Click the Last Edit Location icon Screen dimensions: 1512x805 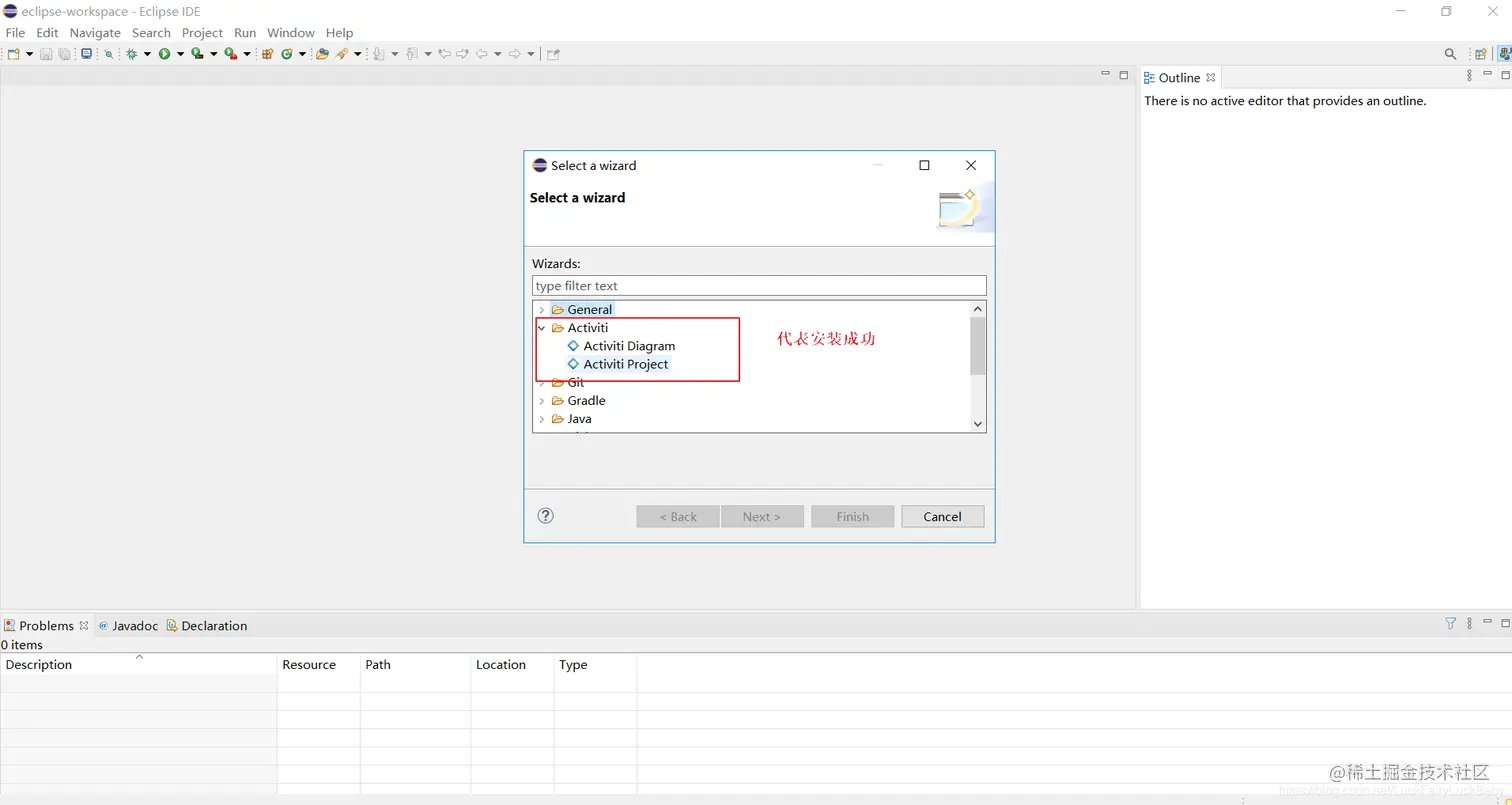click(444, 54)
